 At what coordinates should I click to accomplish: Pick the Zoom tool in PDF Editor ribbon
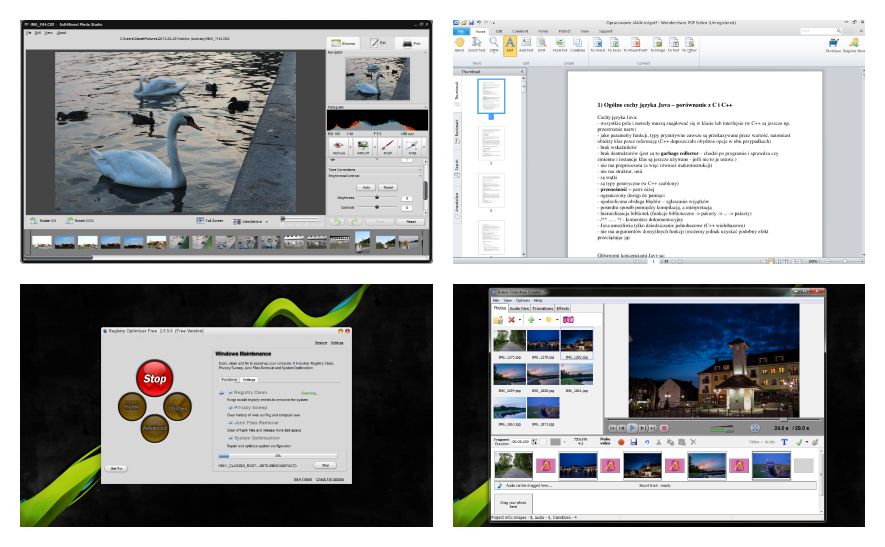click(494, 45)
